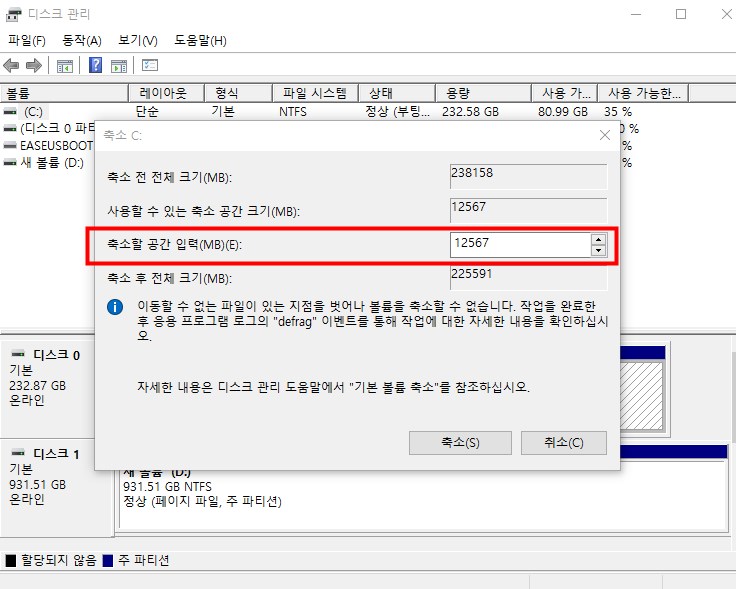
Task: Click the 레이아웃 column header
Action: pos(167,93)
